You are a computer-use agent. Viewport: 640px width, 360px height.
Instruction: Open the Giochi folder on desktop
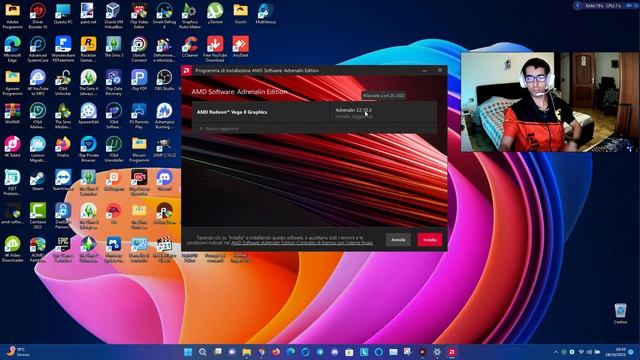[240, 14]
